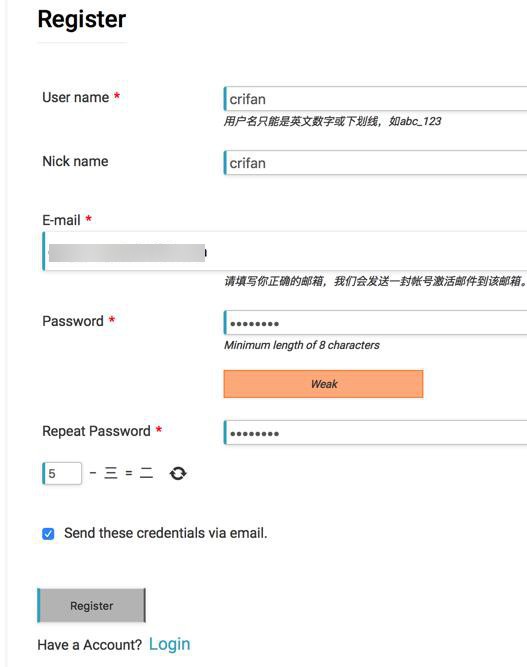Click into the Repeat Password field
This screenshot has height=667, width=527.
point(375,432)
